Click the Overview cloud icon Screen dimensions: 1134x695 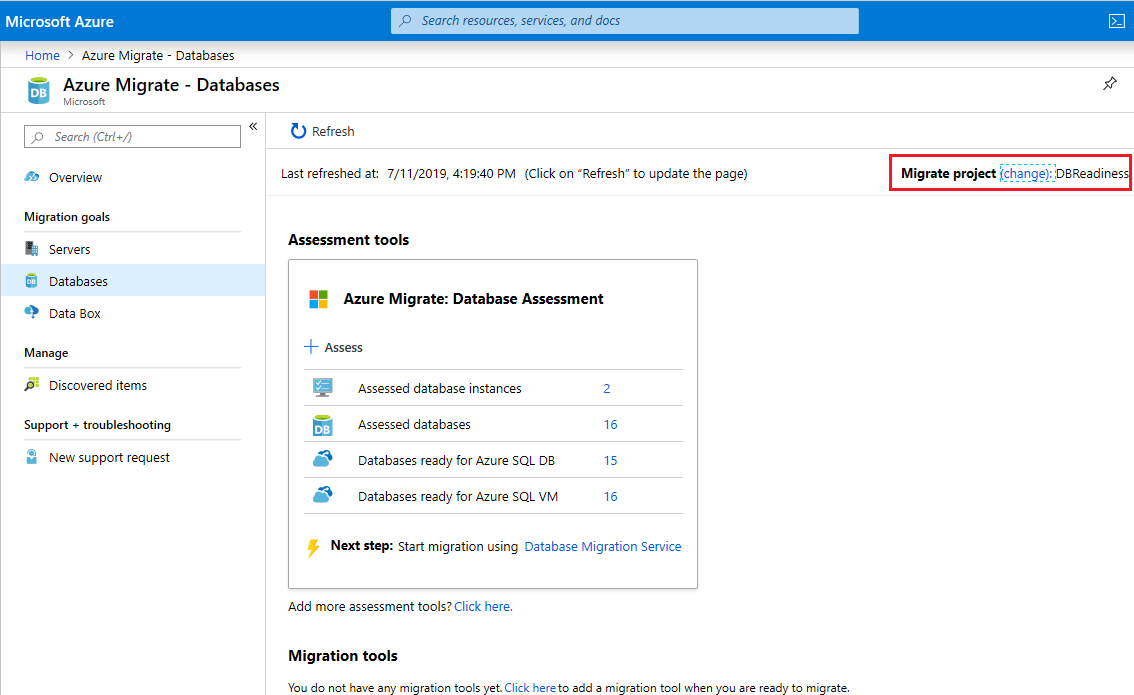[32, 177]
